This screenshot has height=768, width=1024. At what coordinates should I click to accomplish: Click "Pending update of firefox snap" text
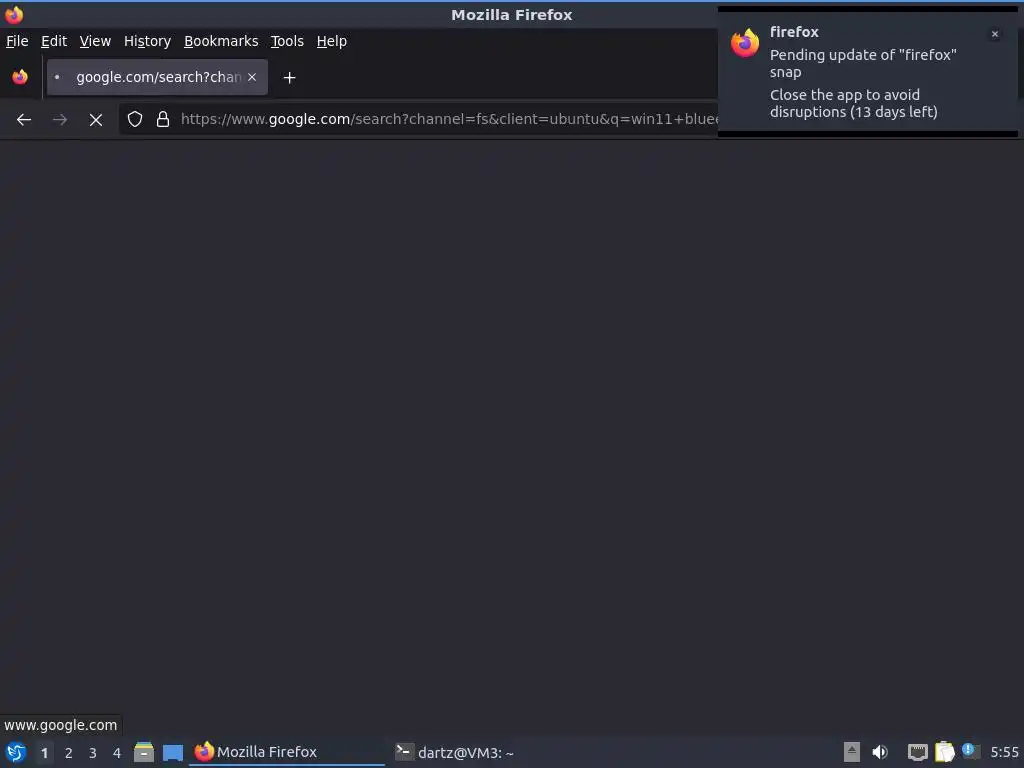(863, 63)
